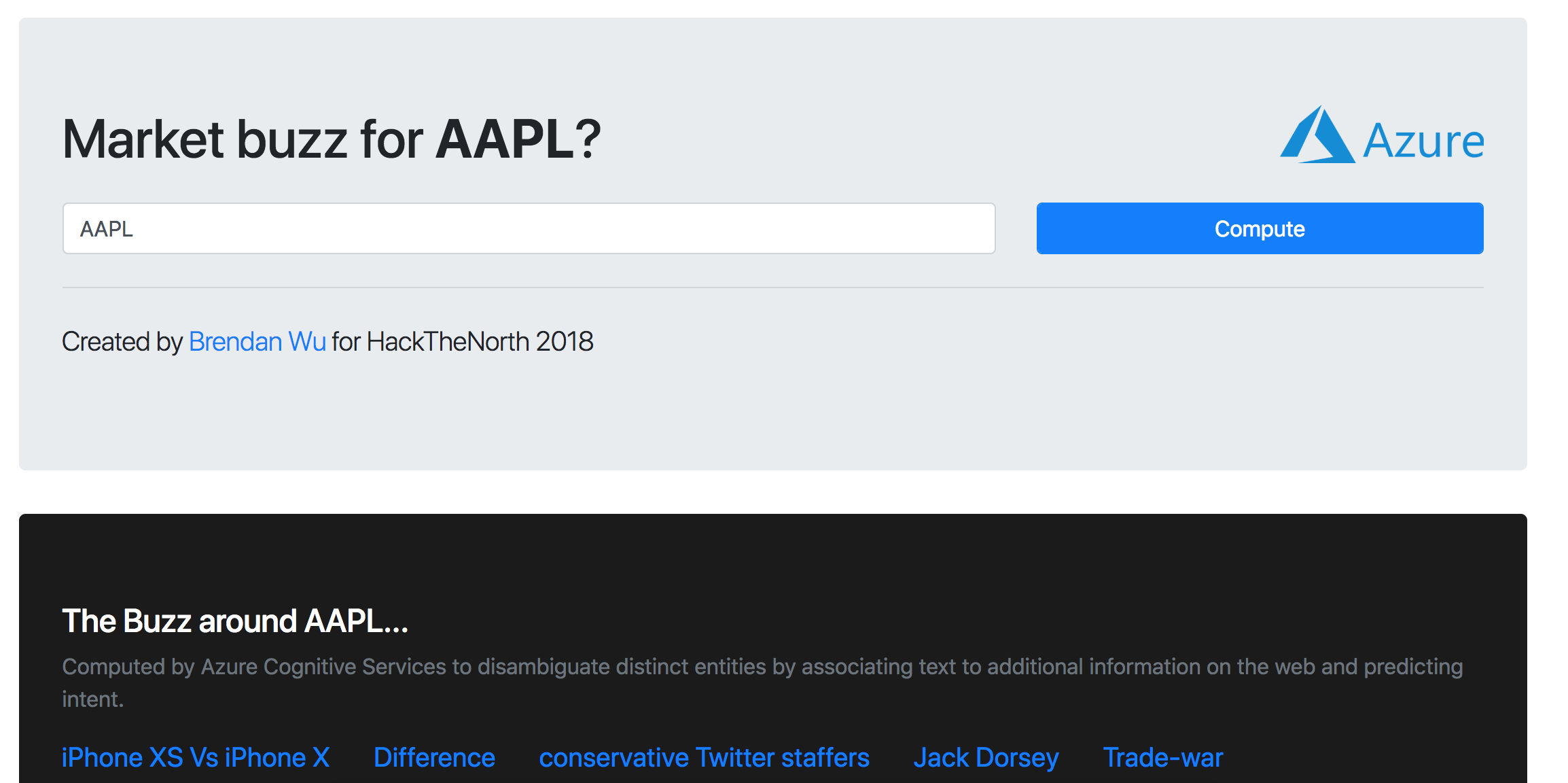Focus the AAPL ticker input field
1568x783 pixels.
(529, 228)
